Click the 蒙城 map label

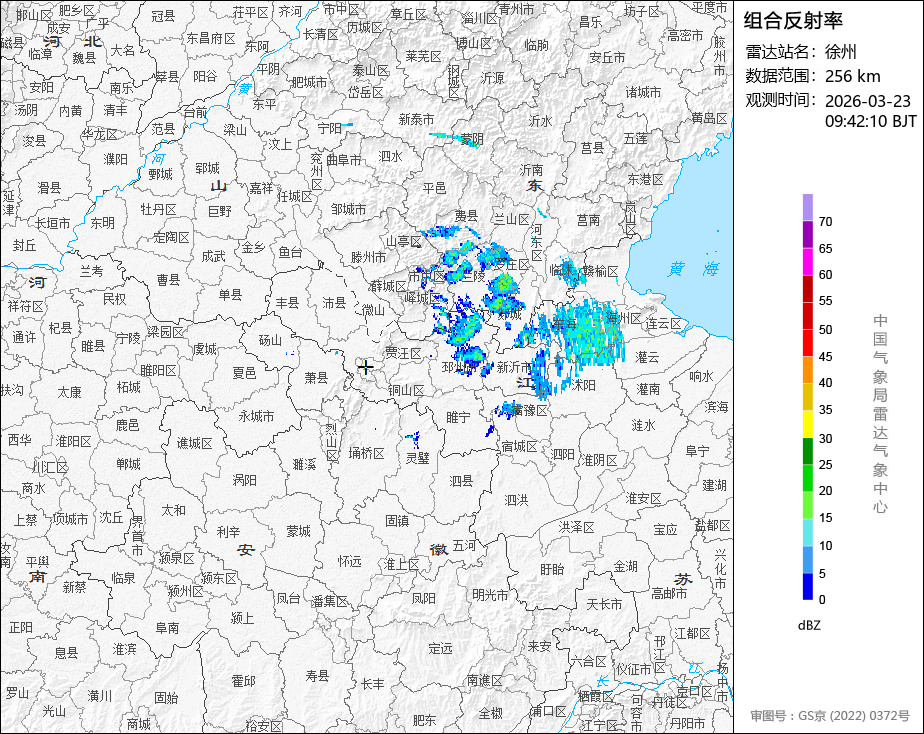(x=298, y=531)
